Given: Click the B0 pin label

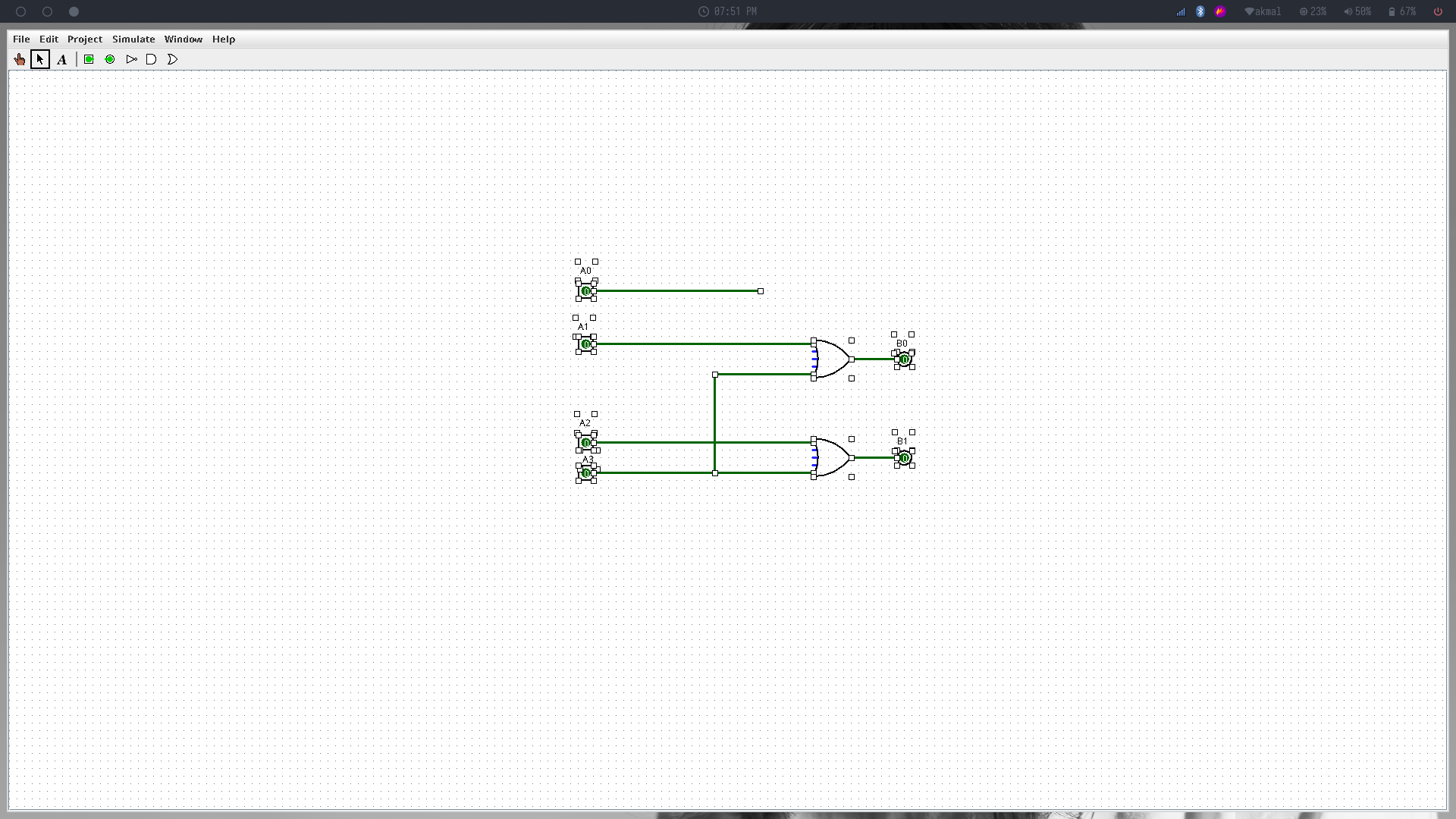Looking at the screenshot, I should [x=902, y=344].
